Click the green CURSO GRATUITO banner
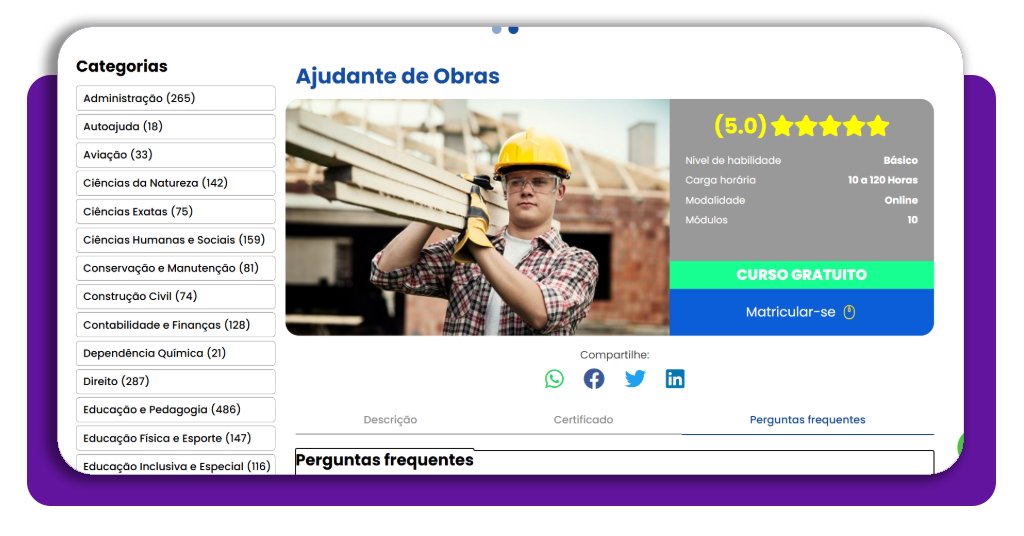1024x536 pixels. (801, 275)
